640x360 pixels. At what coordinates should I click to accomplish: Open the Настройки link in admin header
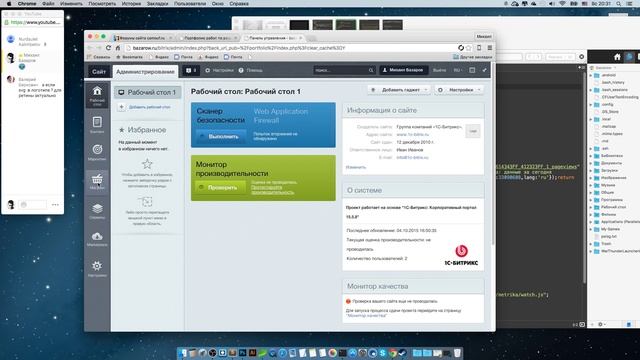(219, 70)
